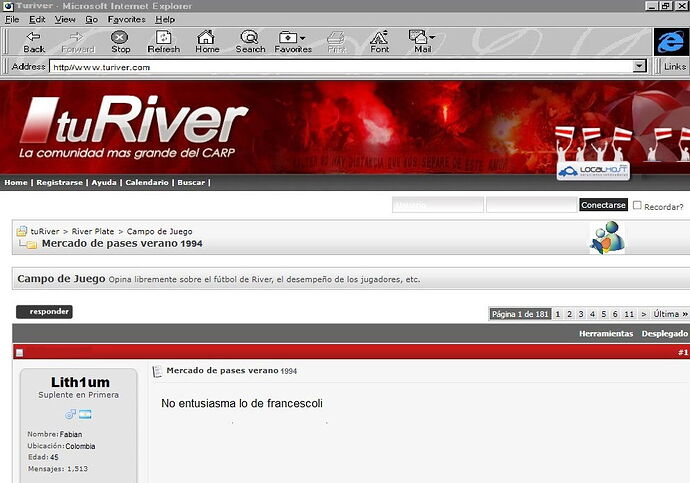690x483 pixels.
Task: Go back with the Back toolbar button
Action: click(x=34, y=42)
